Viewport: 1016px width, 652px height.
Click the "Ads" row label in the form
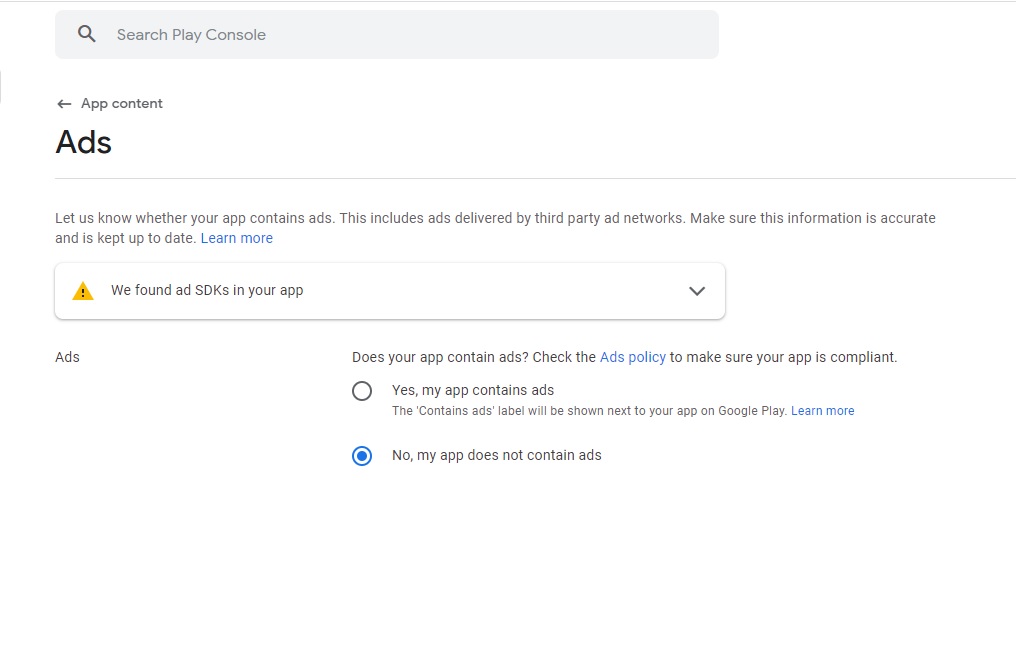tap(67, 357)
